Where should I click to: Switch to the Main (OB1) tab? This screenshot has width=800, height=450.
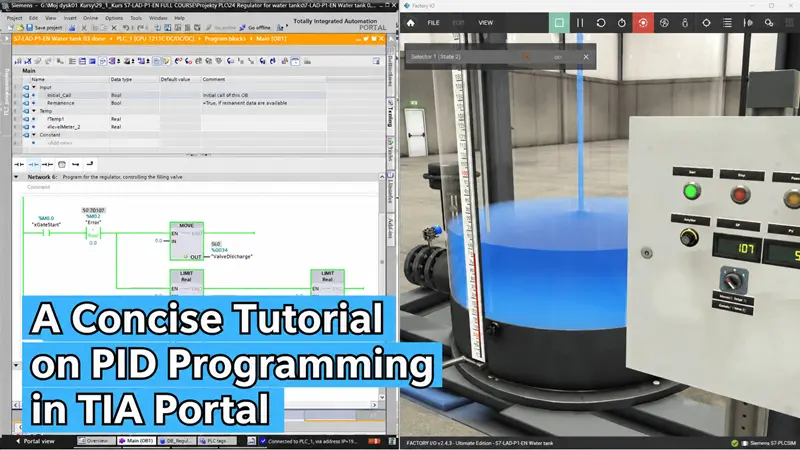point(136,441)
